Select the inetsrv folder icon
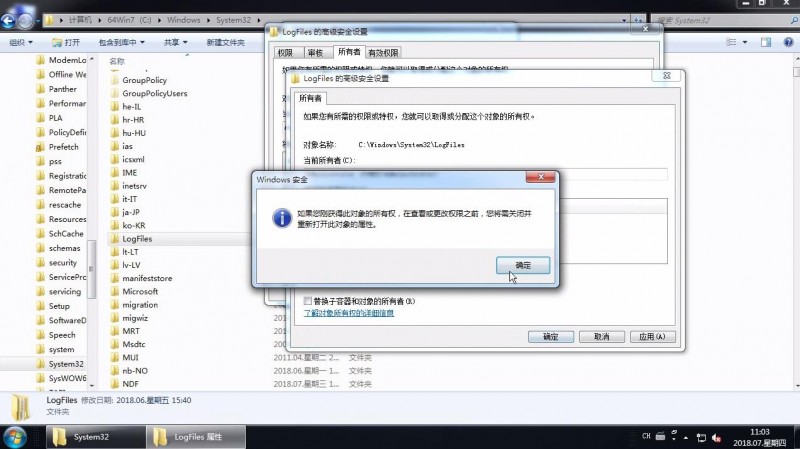 pos(115,186)
